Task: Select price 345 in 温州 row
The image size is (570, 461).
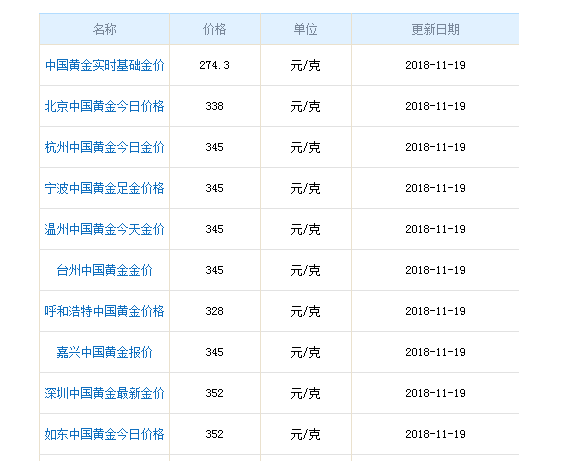Action: [214, 229]
